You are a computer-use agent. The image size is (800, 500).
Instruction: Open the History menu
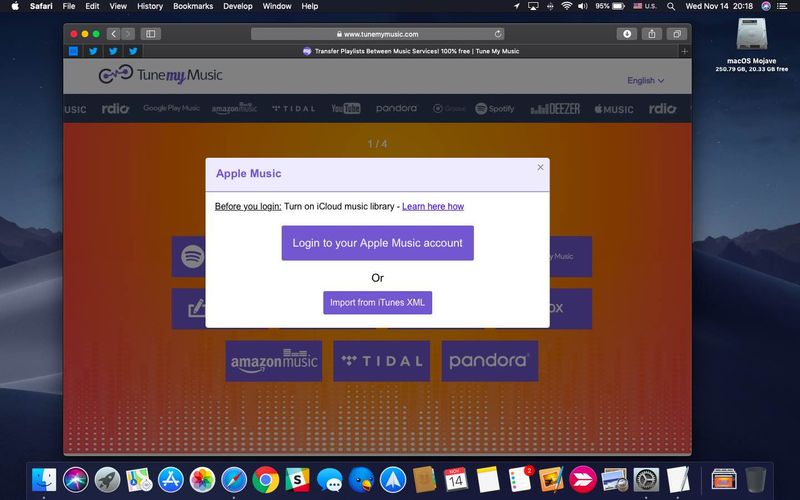point(150,6)
